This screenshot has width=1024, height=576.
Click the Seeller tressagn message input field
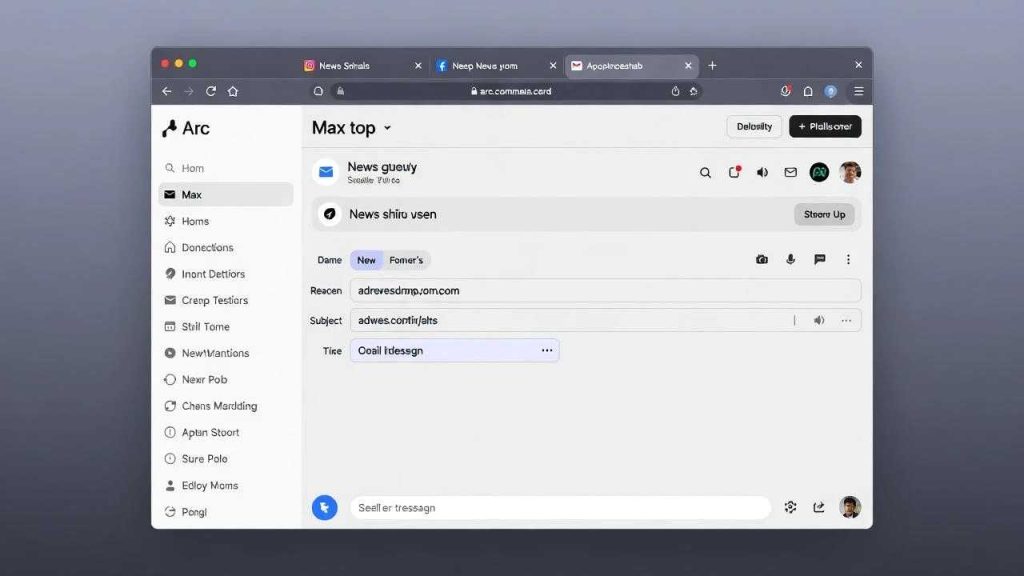[x=560, y=508]
